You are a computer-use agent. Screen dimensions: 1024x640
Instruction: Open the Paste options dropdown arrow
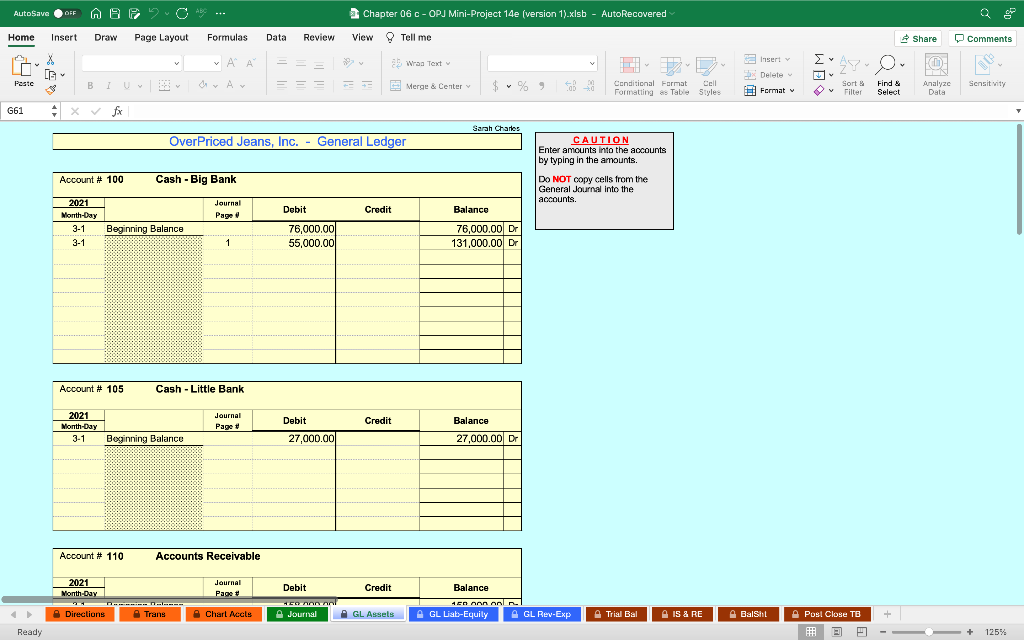(37, 65)
